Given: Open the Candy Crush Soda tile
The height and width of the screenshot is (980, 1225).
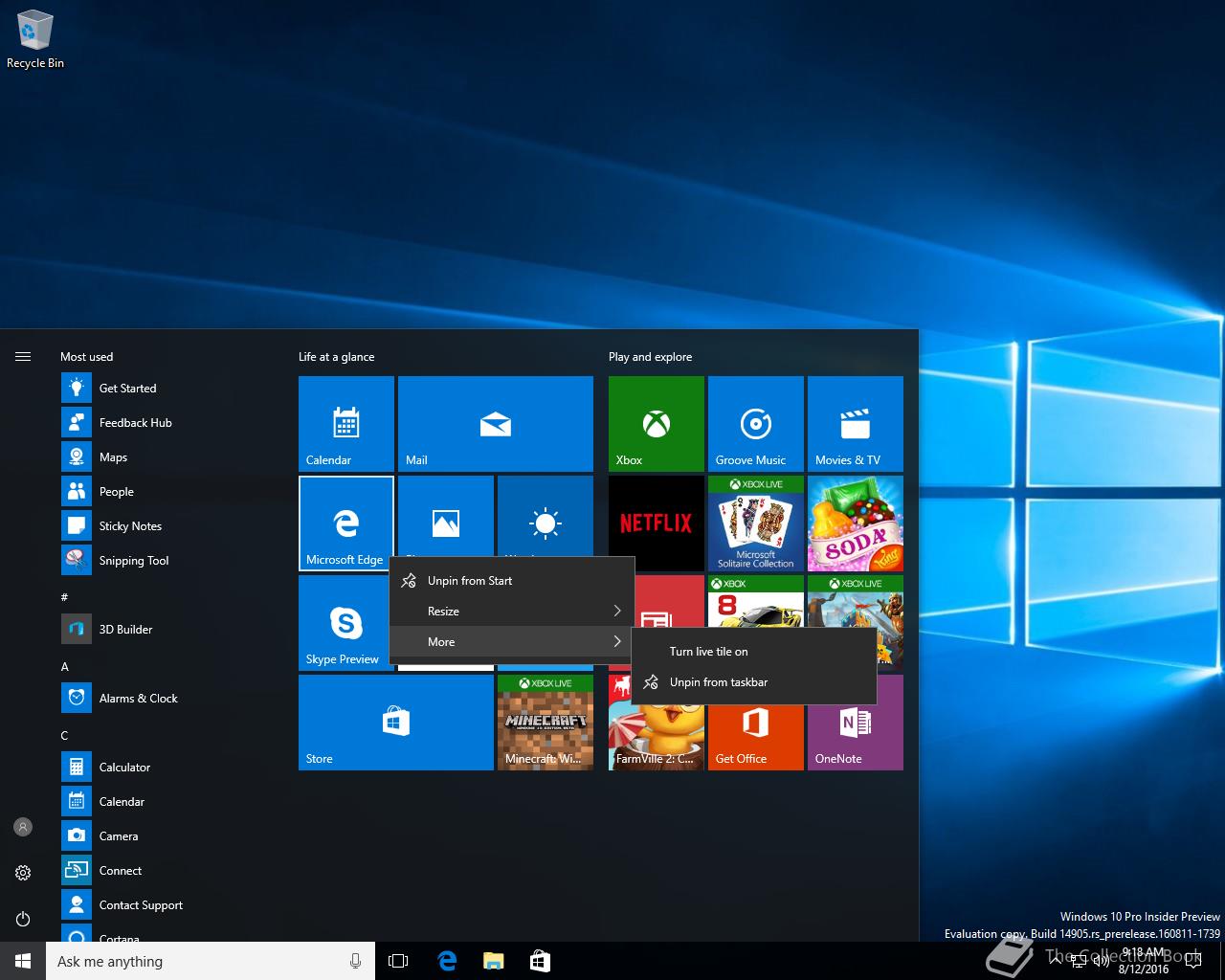Looking at the screenshot, I should point(856,523).
